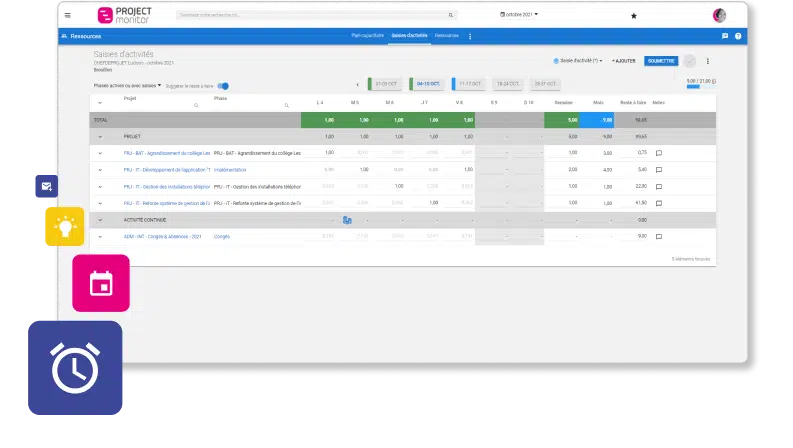Click the blue alarm clock tile
793x448 pixels.
(75, 368)
